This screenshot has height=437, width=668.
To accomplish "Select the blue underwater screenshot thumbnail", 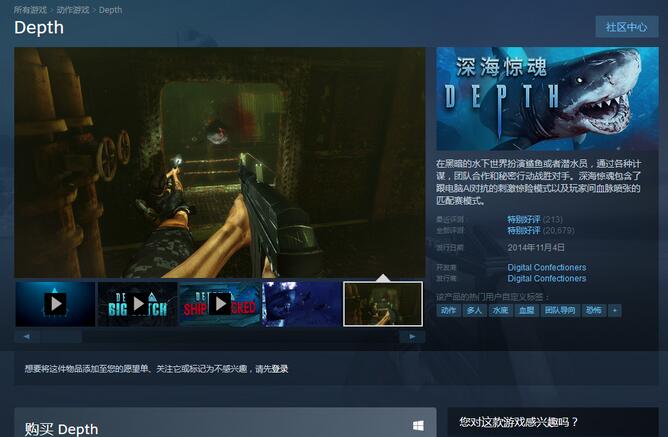I will (301, 303).
